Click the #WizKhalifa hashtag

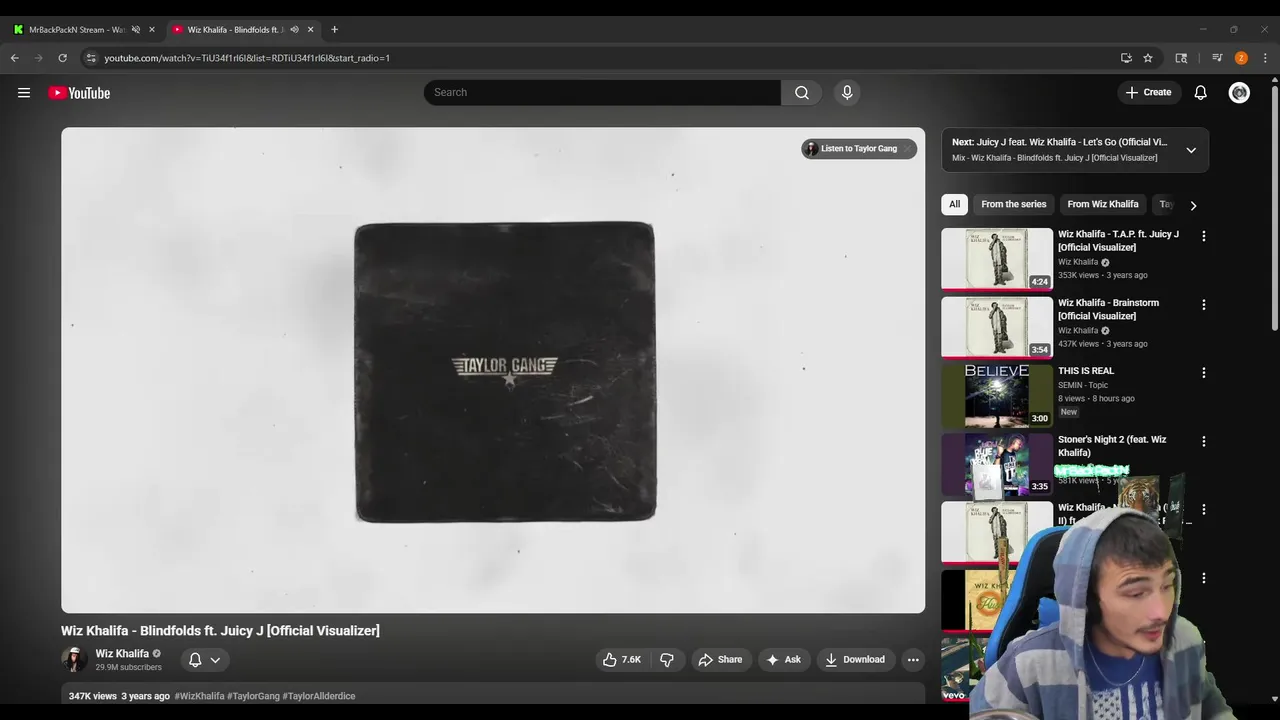(x=199, y=696)
